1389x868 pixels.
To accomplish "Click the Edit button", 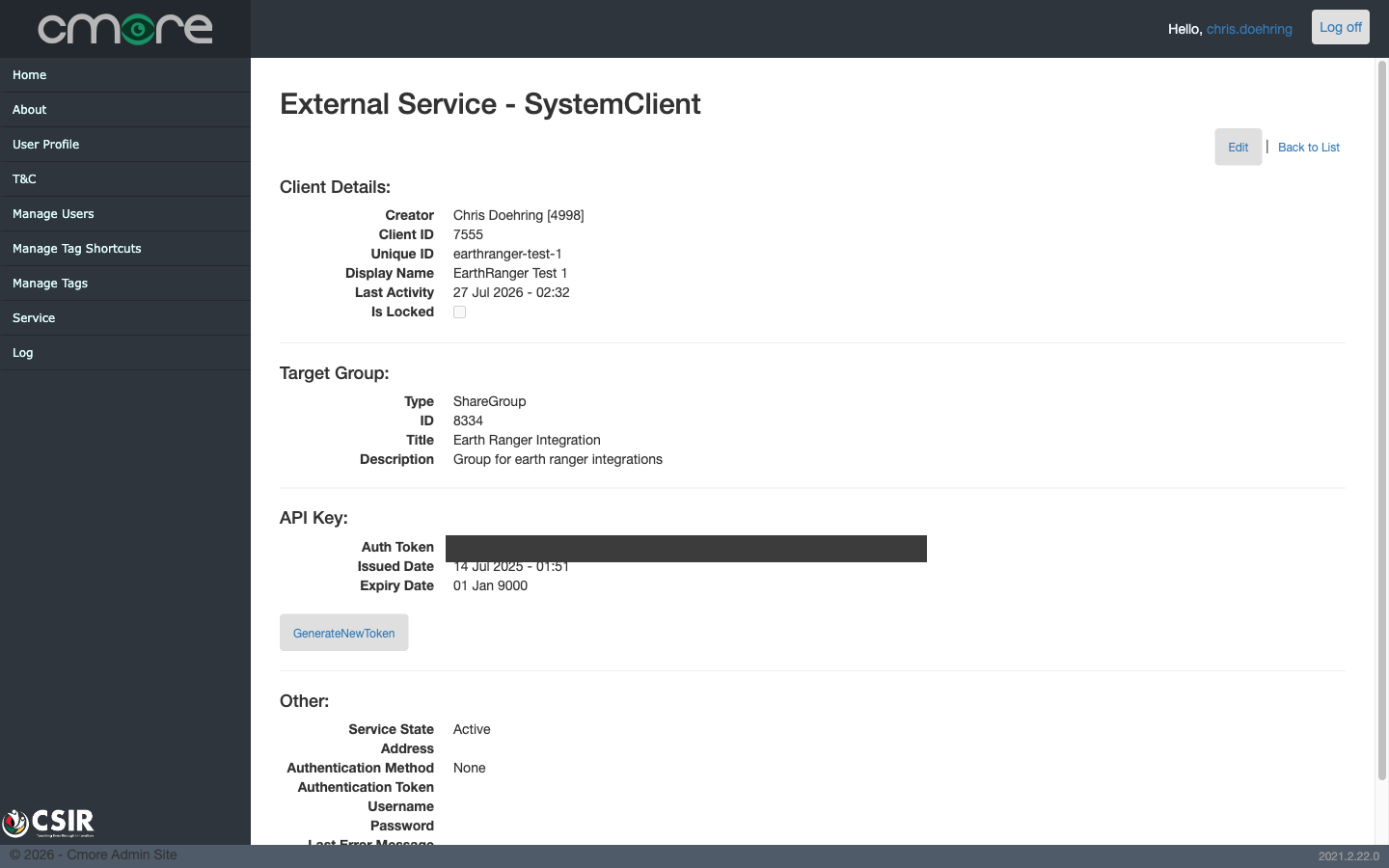I will tap(1239, 147).
